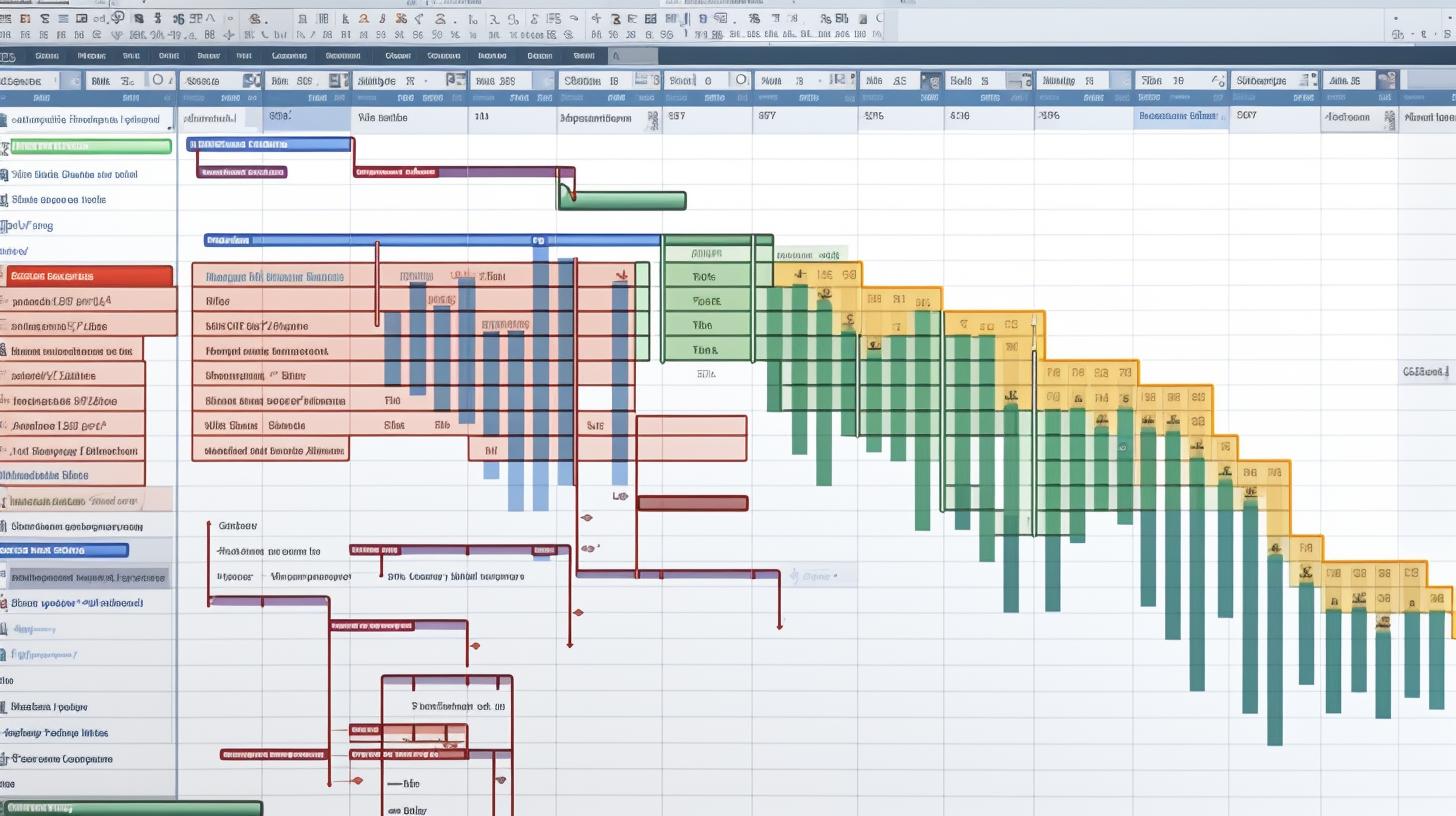Select the blue highlighted row in the task list
Screen dimensions: 1456x816
64,550
